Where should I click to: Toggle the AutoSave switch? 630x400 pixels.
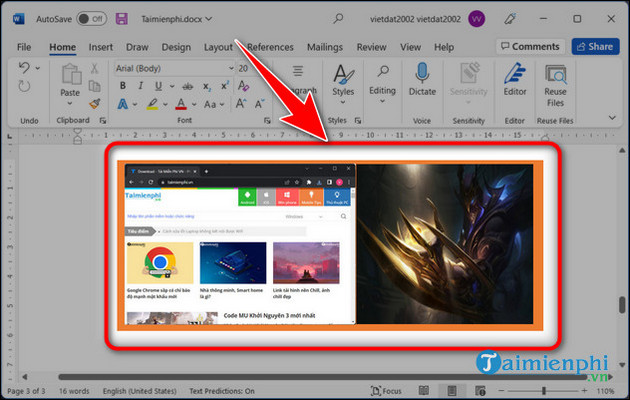coord(92,19)
